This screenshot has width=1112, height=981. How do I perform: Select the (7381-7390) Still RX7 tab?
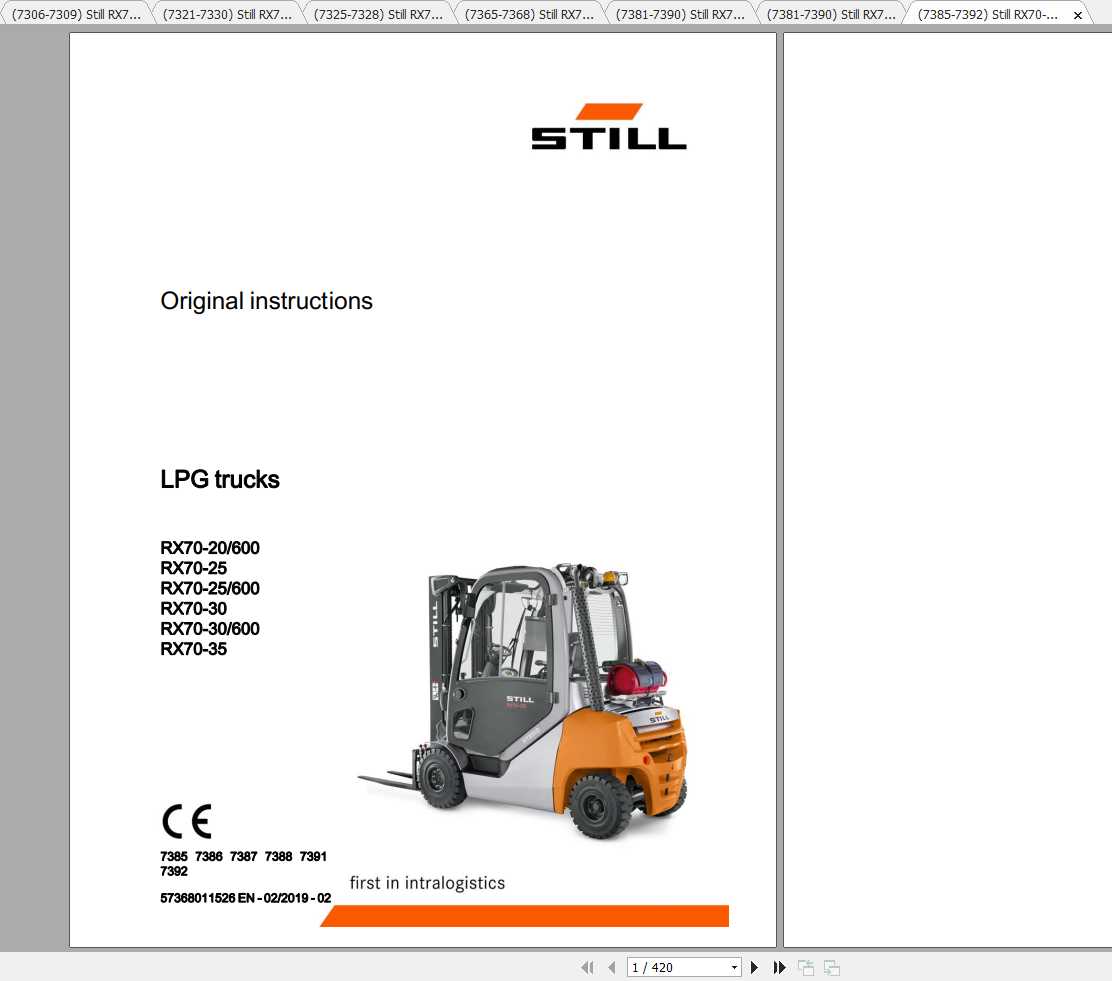tap(679, 14)
